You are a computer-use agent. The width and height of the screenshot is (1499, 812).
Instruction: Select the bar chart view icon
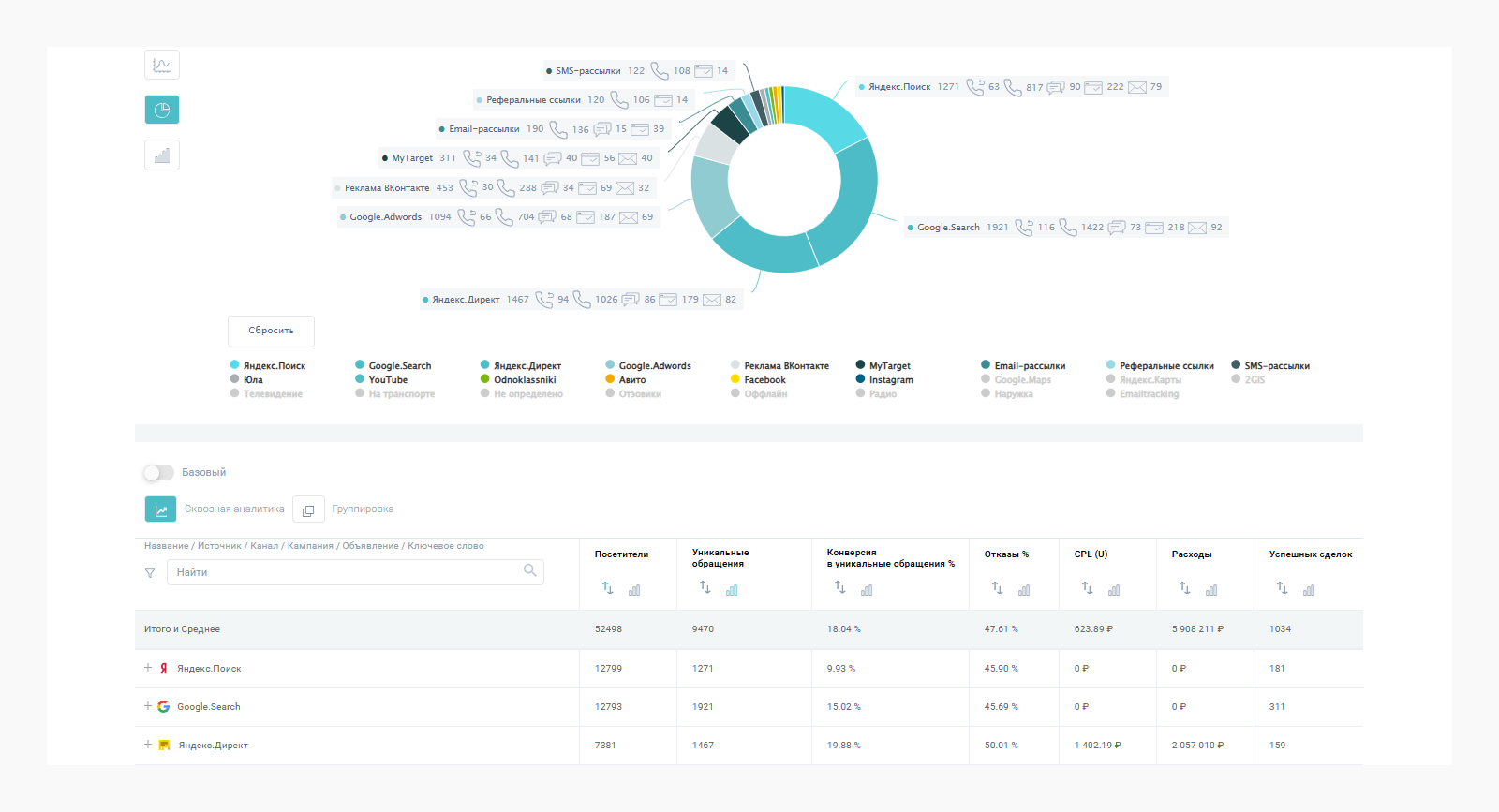(162, 155)
